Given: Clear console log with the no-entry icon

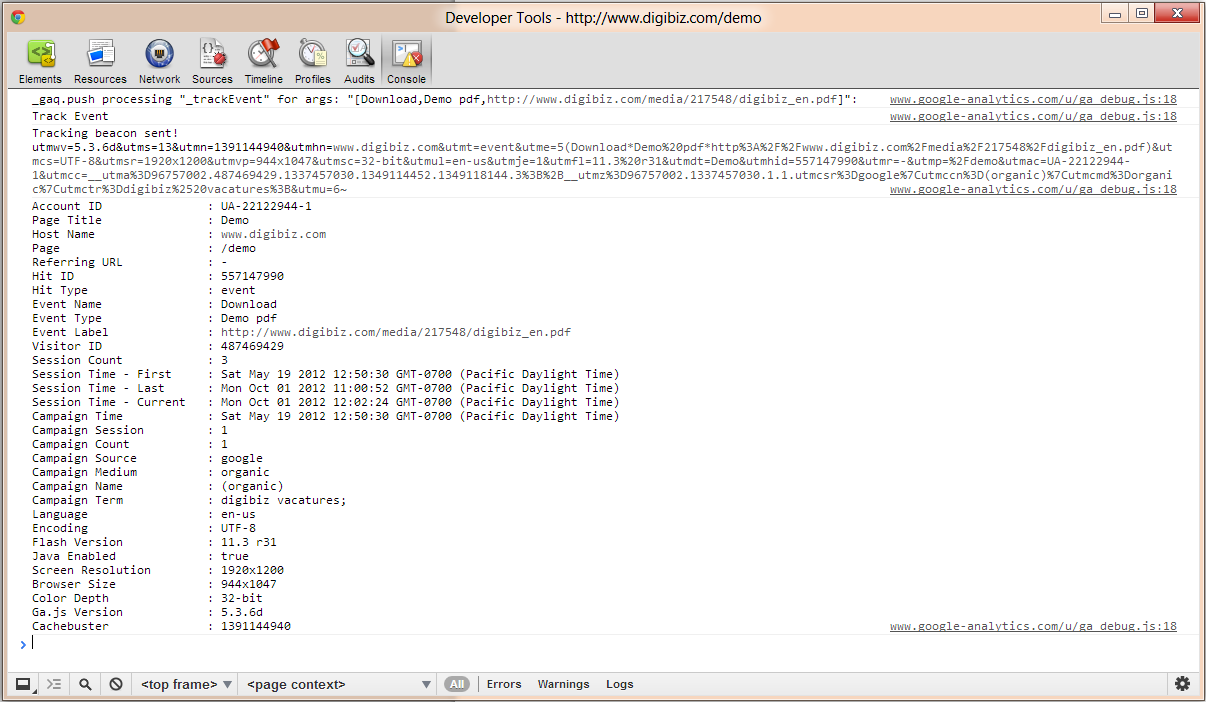Looking at the screenshot, I should [x=116, y=684].
